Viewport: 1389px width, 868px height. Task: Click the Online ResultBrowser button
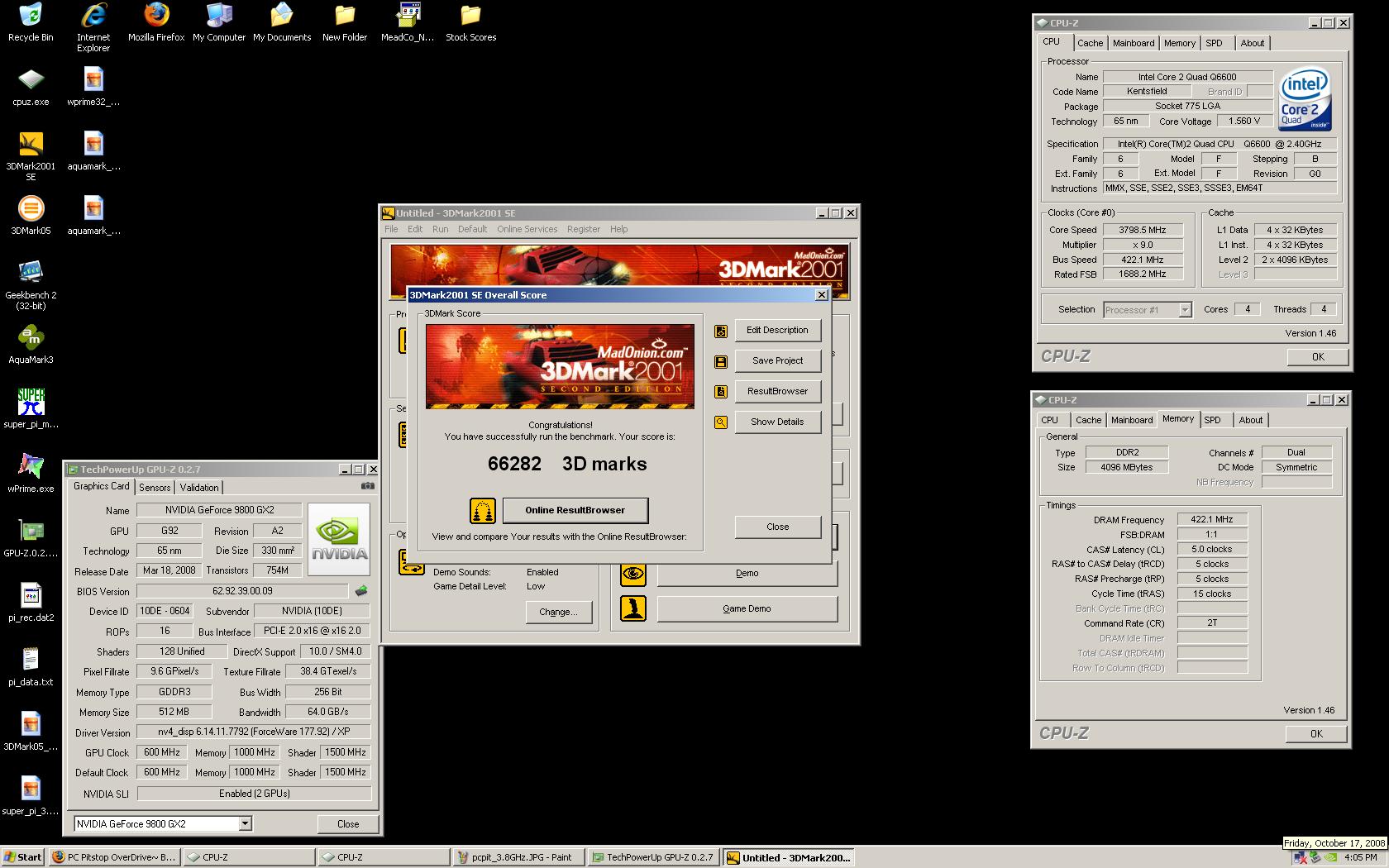(x=575, y=510)
